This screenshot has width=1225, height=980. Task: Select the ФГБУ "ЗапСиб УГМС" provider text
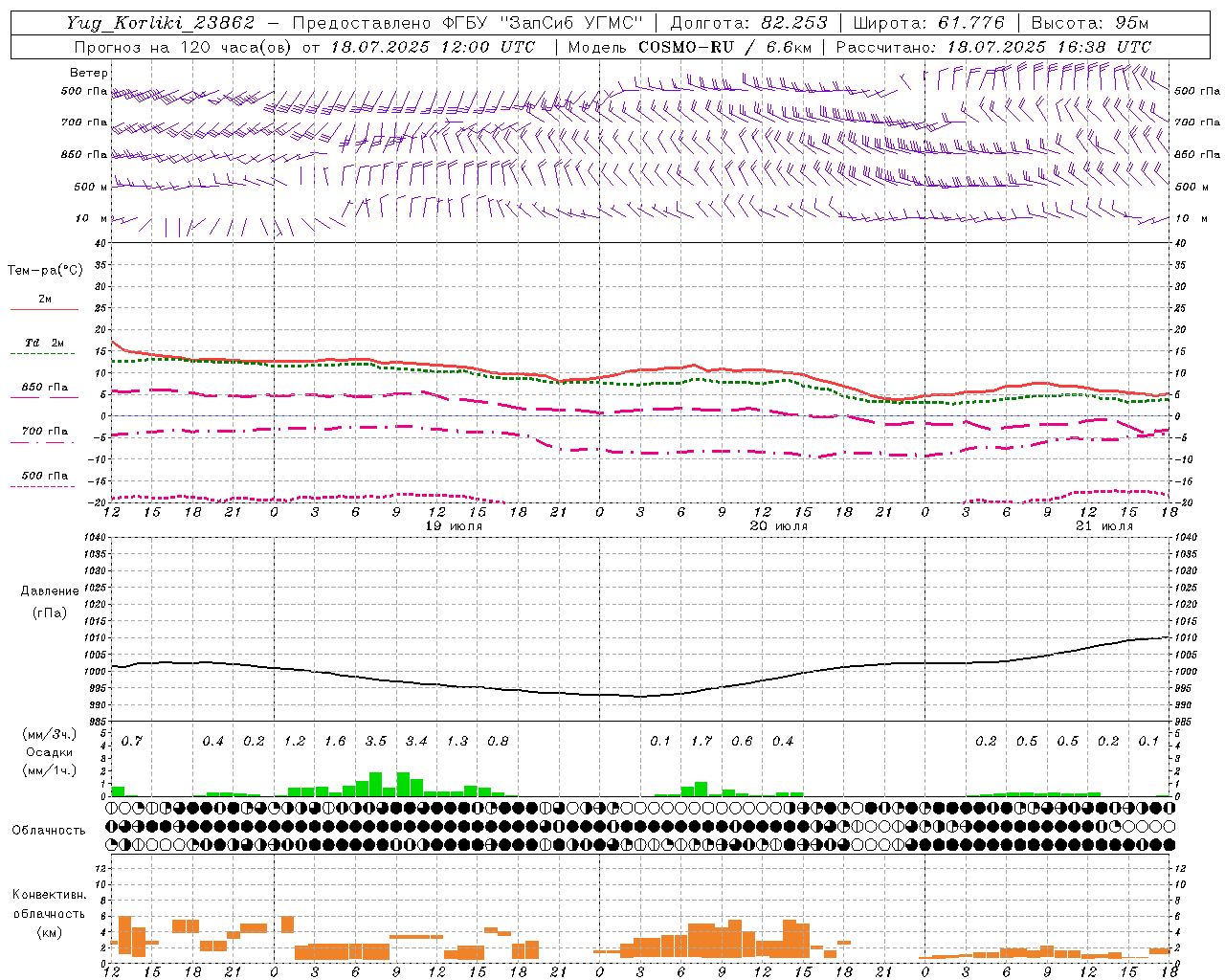click(544, 23)
